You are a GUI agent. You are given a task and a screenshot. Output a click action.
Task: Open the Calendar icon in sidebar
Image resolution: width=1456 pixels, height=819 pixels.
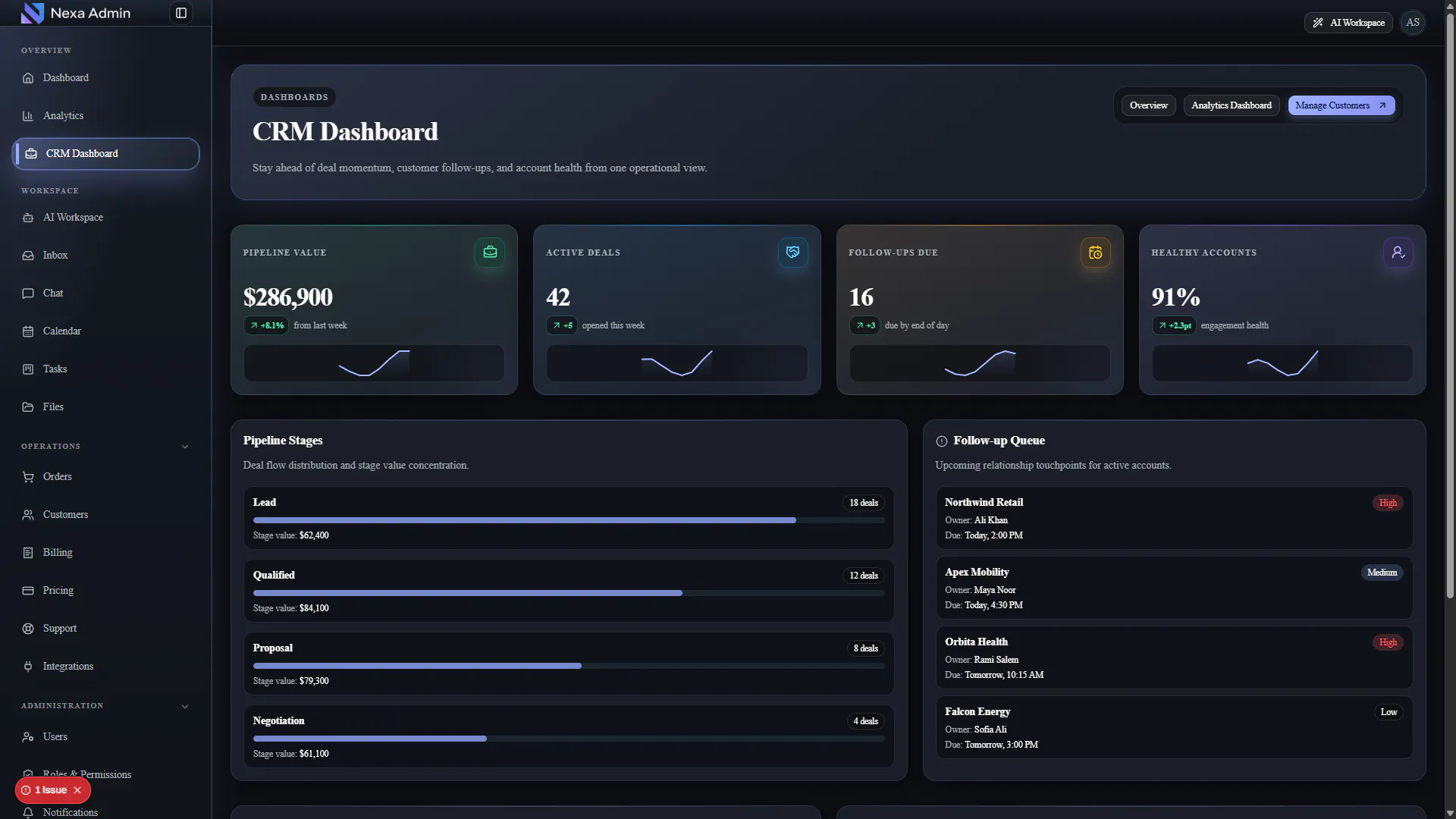coord(28,331)
